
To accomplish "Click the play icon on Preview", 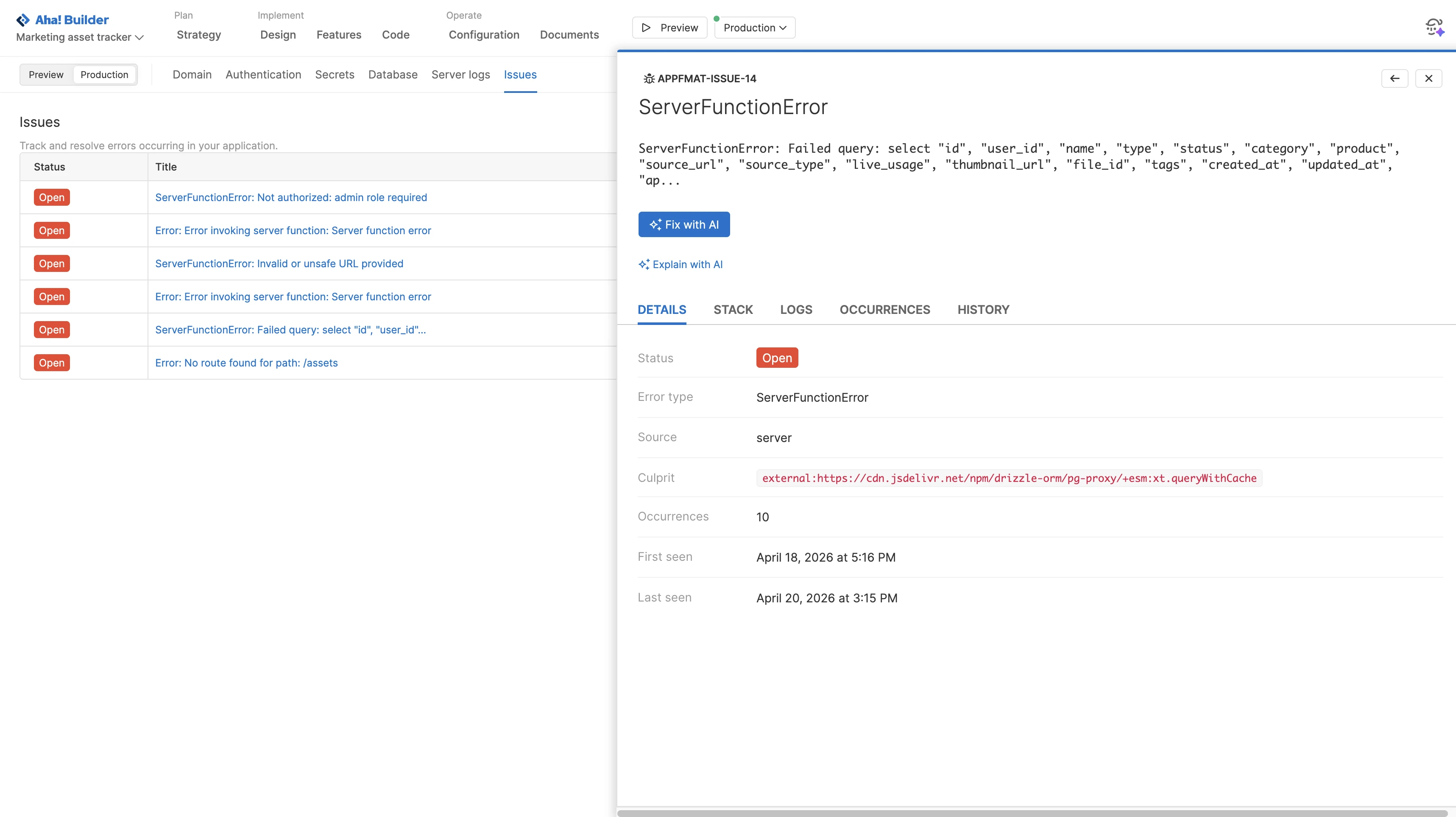I will coord(646,27).
